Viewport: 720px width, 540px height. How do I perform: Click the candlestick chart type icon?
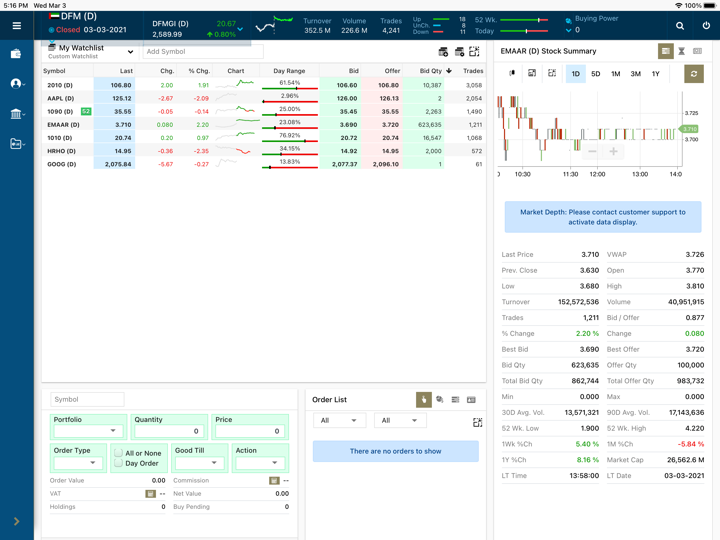pyautogui.click(x=512, y=73)
